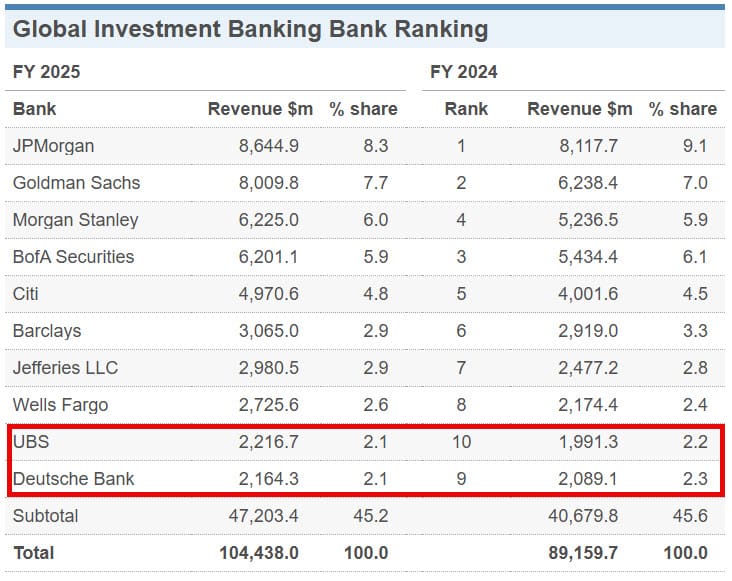Select the "Deutsche Bank" bank name

coord(73,478)
